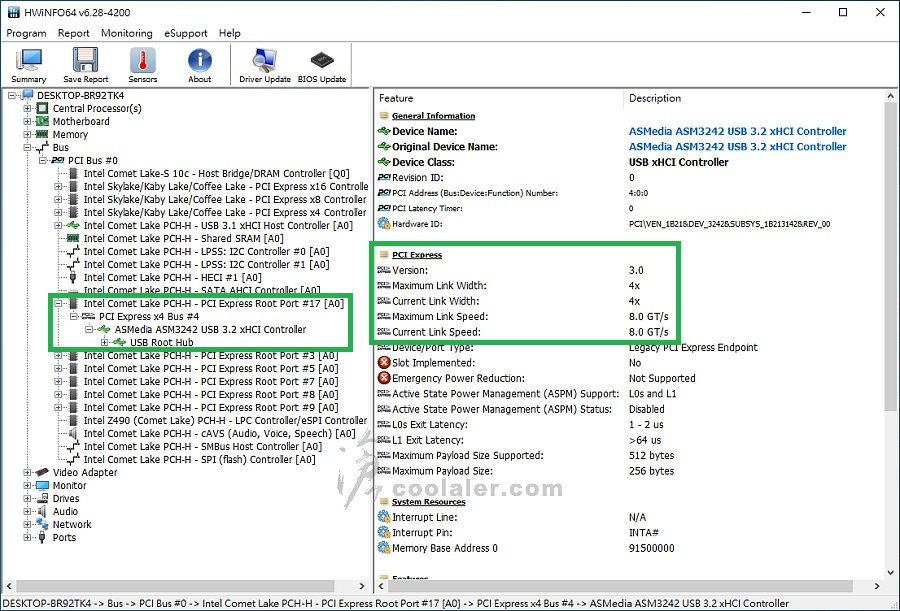Viewport: 900px width, 611px height.
Task: Click the cAVS audio device icon
Action: 73,434
